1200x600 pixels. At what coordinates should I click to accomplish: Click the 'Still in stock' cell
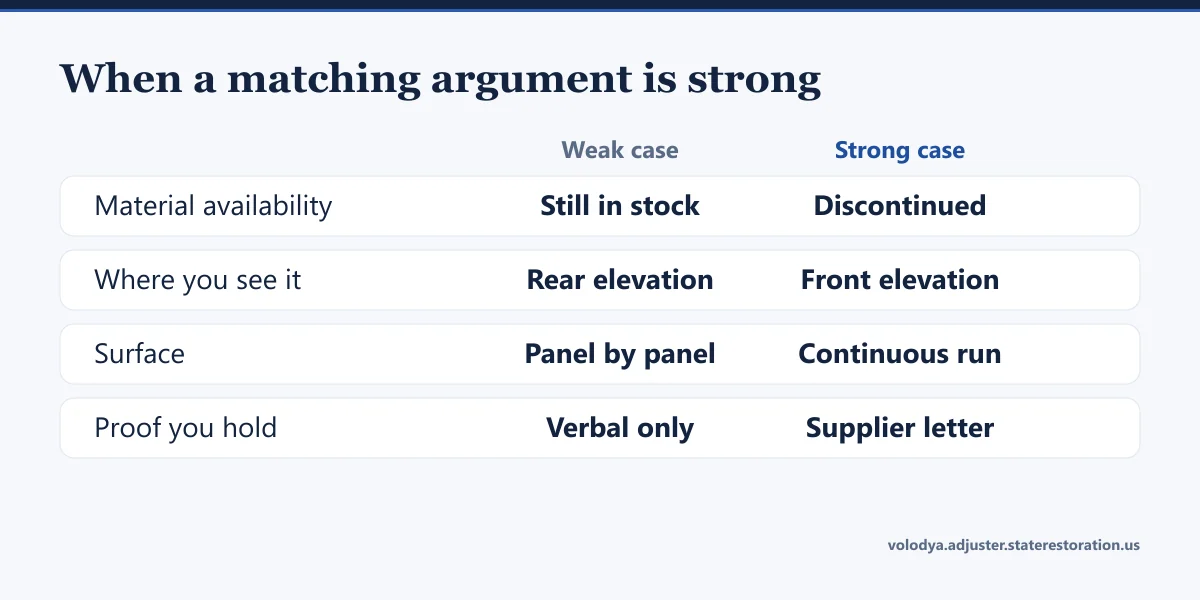coord(620,206)
